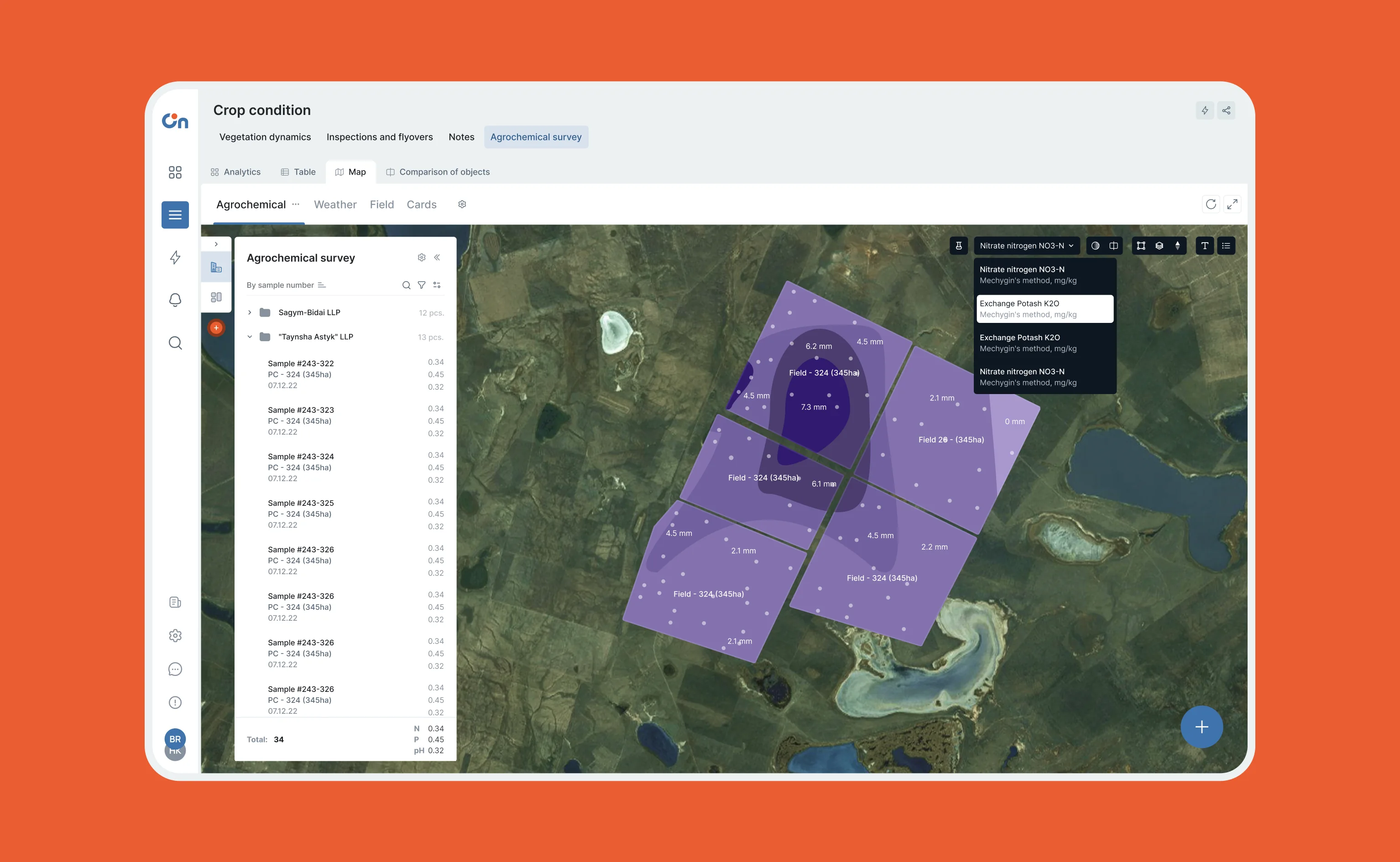
Task: Open the Nitrate nitrogen NO3-N dropdown
Action: point(1026,246)
